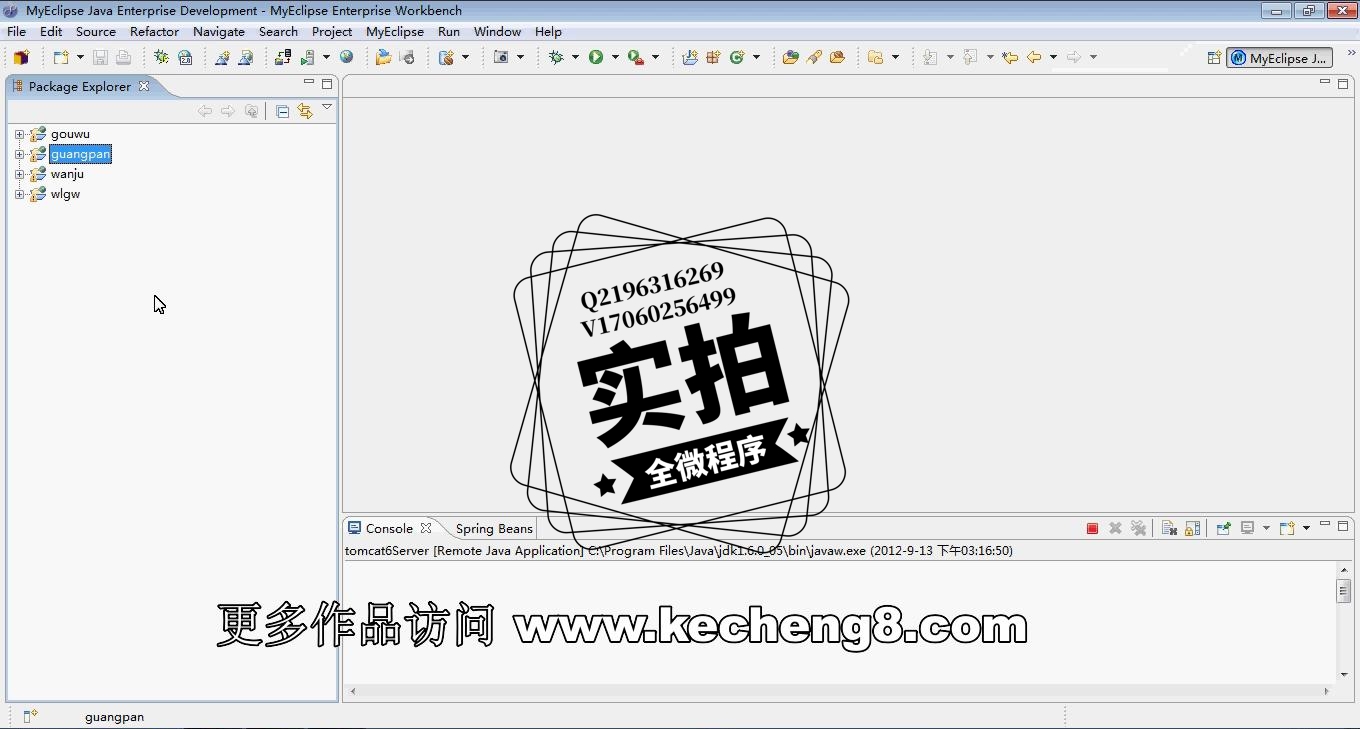The image size is (1360, 729).
Task: Open the Window menu
Action: tap(497, 31)
